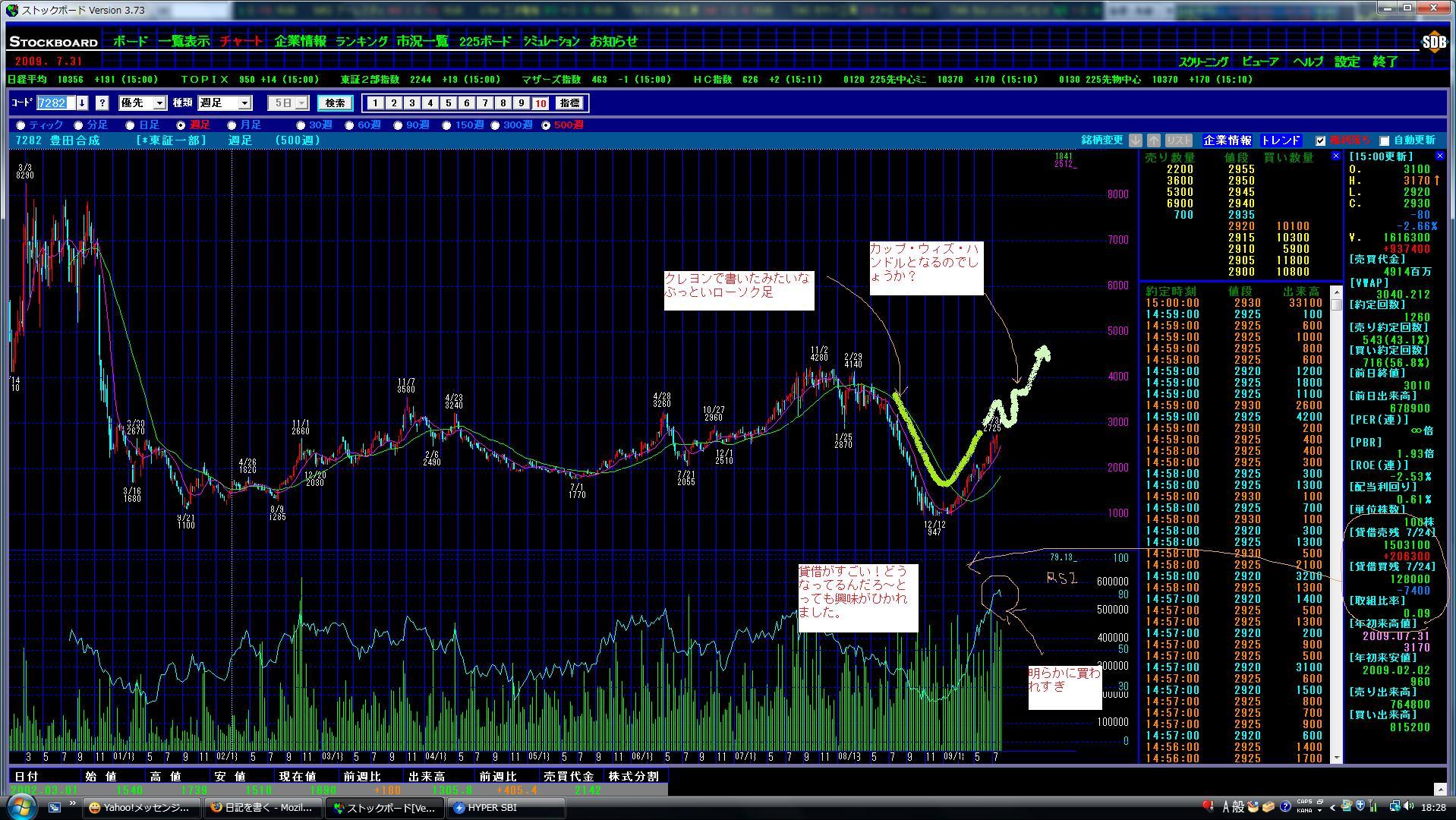Click the question mark help button

(102, 103)
